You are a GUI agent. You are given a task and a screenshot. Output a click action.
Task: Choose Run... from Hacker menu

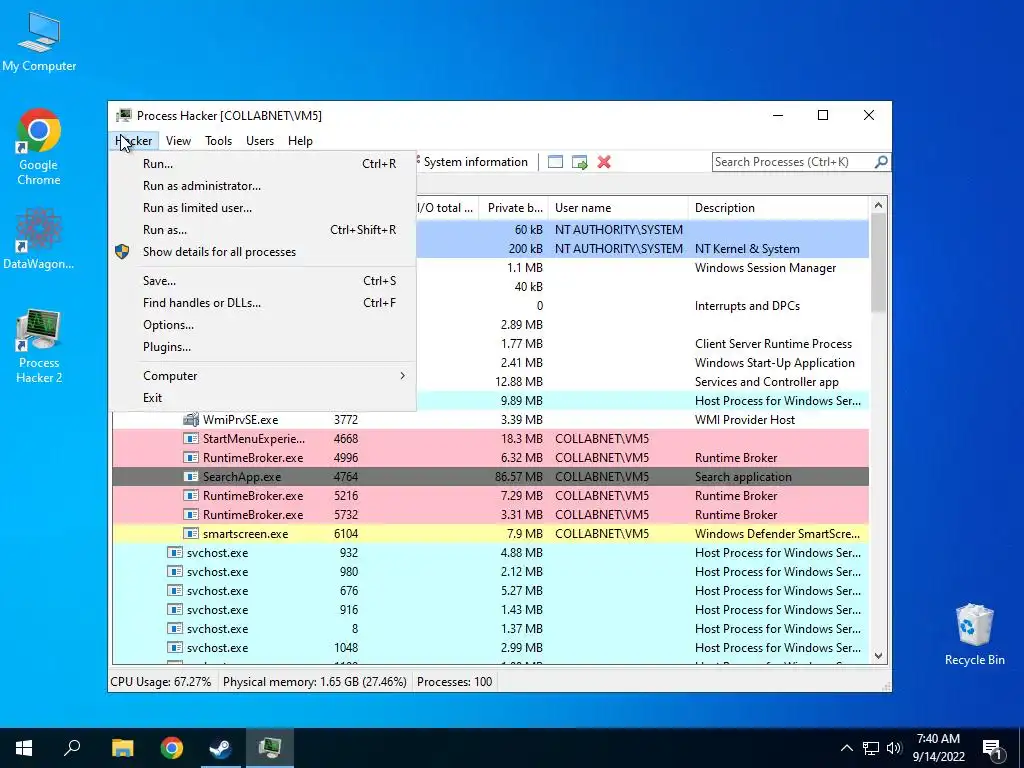pyautogui.click(x=264, y=163)
